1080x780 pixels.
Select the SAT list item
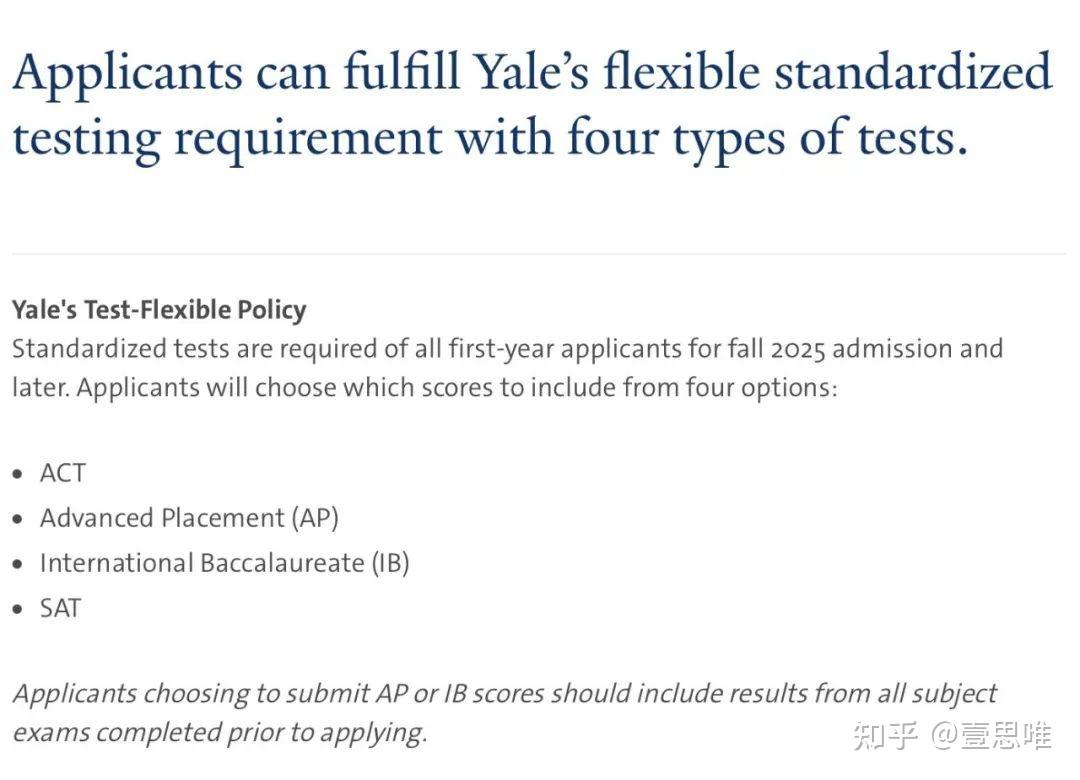(x=60, y=608)
